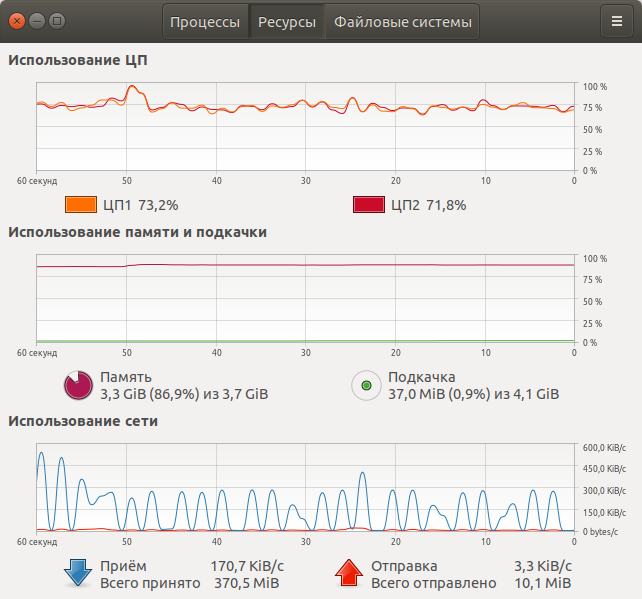This screenshot has width=642, height=599.
Task: Minimize the system monitor window
Action: coord(37,21)
